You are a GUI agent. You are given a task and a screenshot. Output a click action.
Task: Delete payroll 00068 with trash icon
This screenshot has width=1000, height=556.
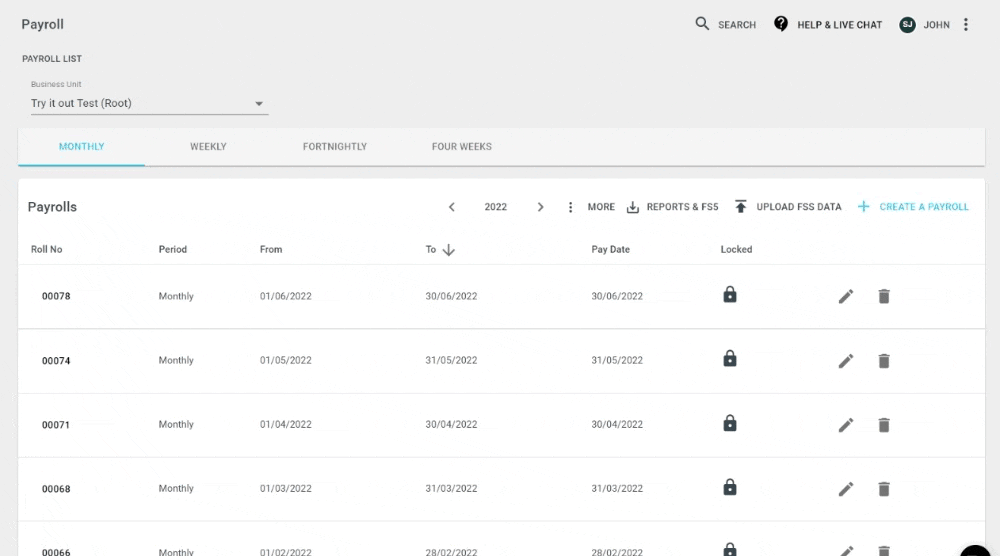pyautogui.click(x=884, y=489)
